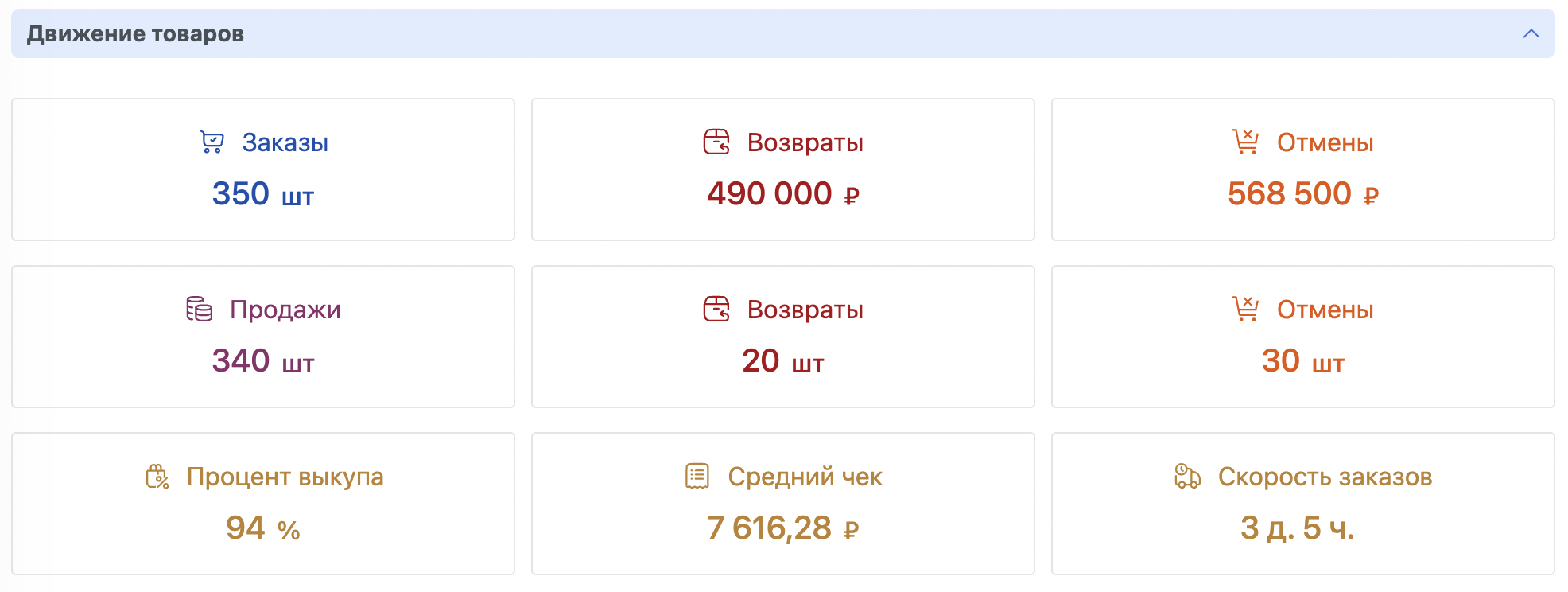Click the delivery truck icon beside Скорость заказов
The width and height of the screenshot is (1568, 592).
1187,476
